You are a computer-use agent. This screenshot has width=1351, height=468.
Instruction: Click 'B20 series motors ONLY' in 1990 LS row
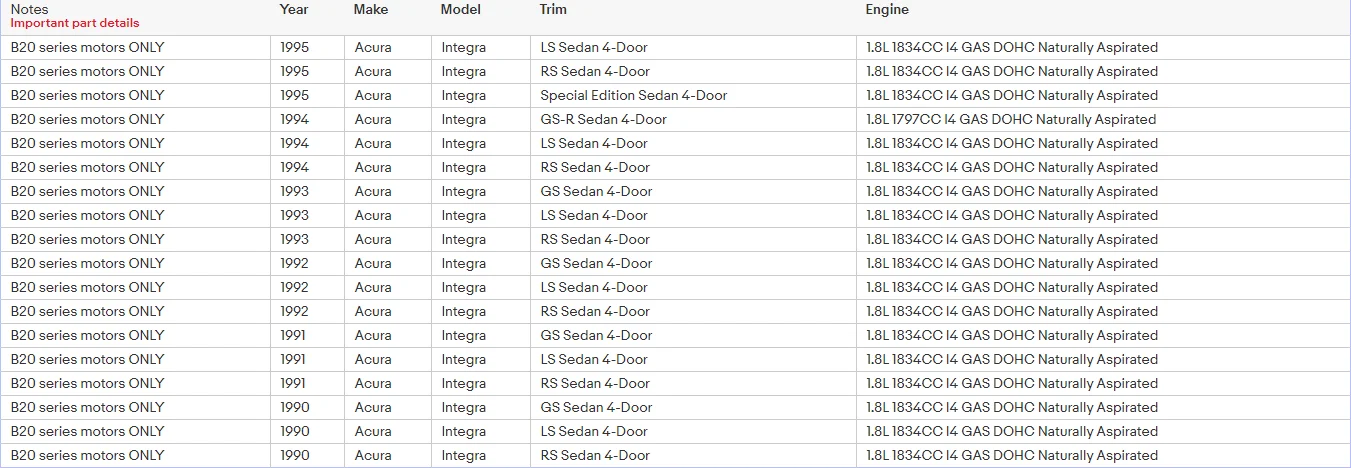point(87,431)
